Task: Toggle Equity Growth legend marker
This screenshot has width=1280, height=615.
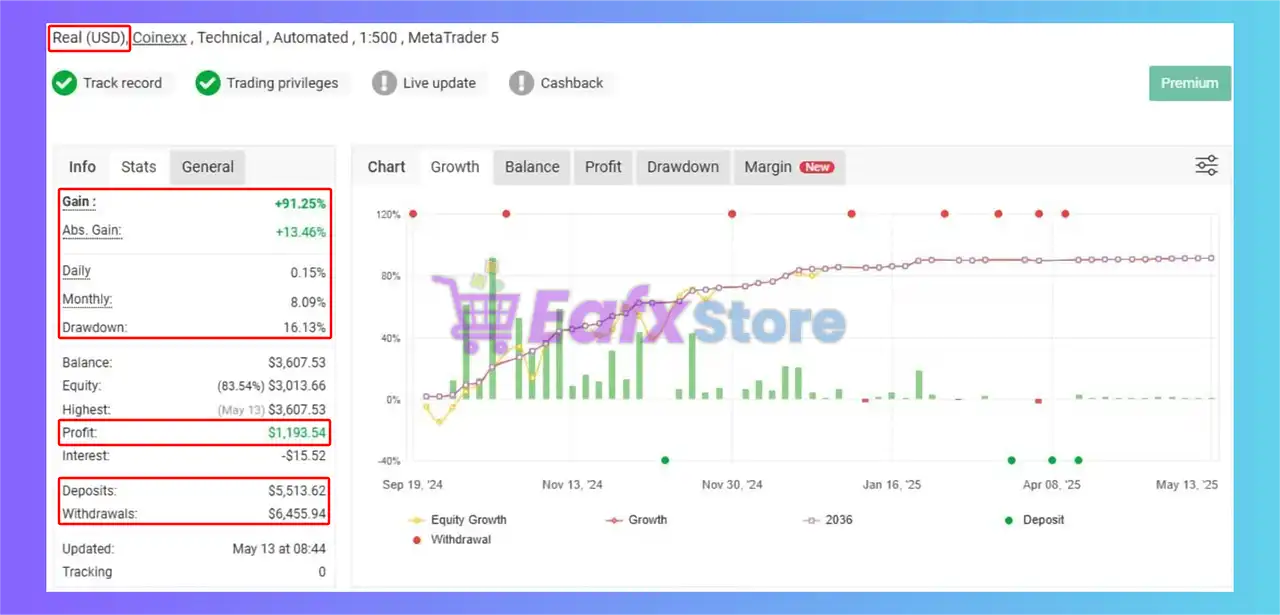Action: [x=417, y=520]
